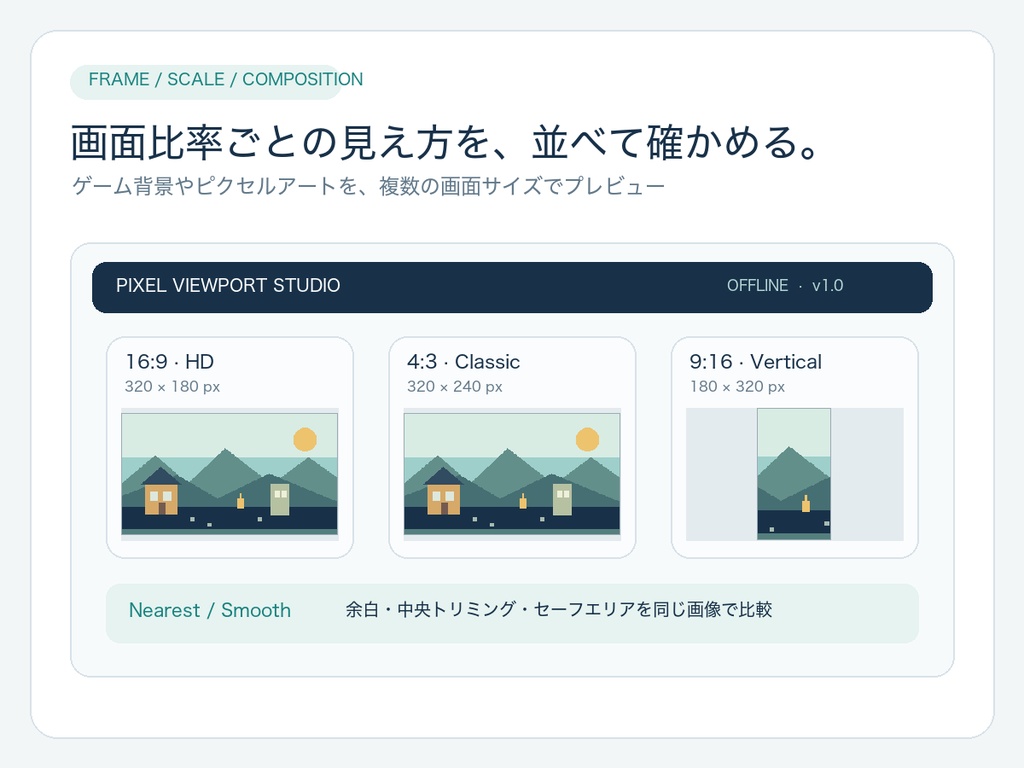This screenshot has width=1024, height=768.
Task: Click the "OFFLINE · v1.0" status text
Action: coord(785,285)
